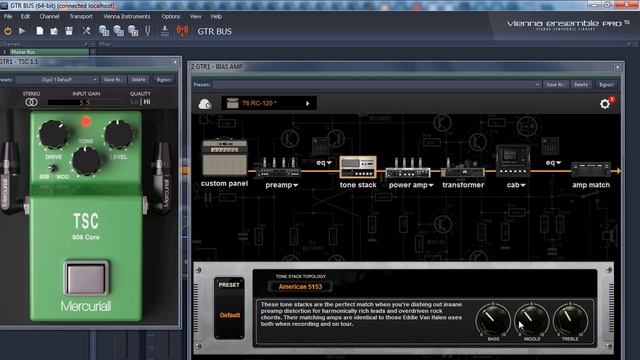
Task: Click the Bass knob in tone stack
Action: pyautogui.click(x=493, y=320)
